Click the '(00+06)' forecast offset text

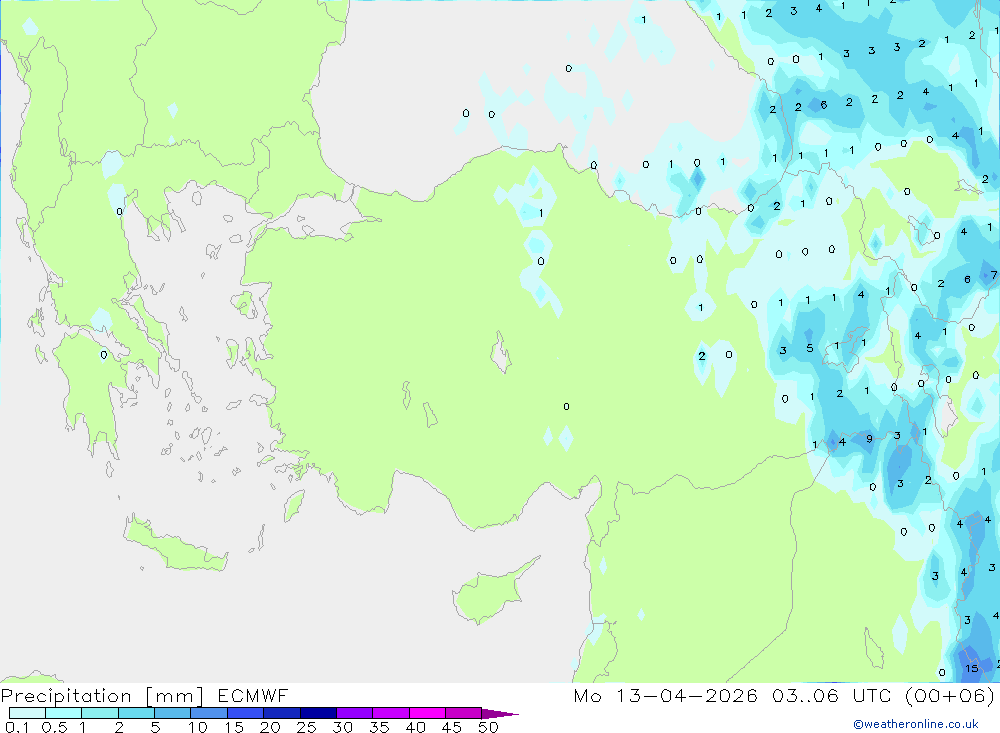click(950, 695)
